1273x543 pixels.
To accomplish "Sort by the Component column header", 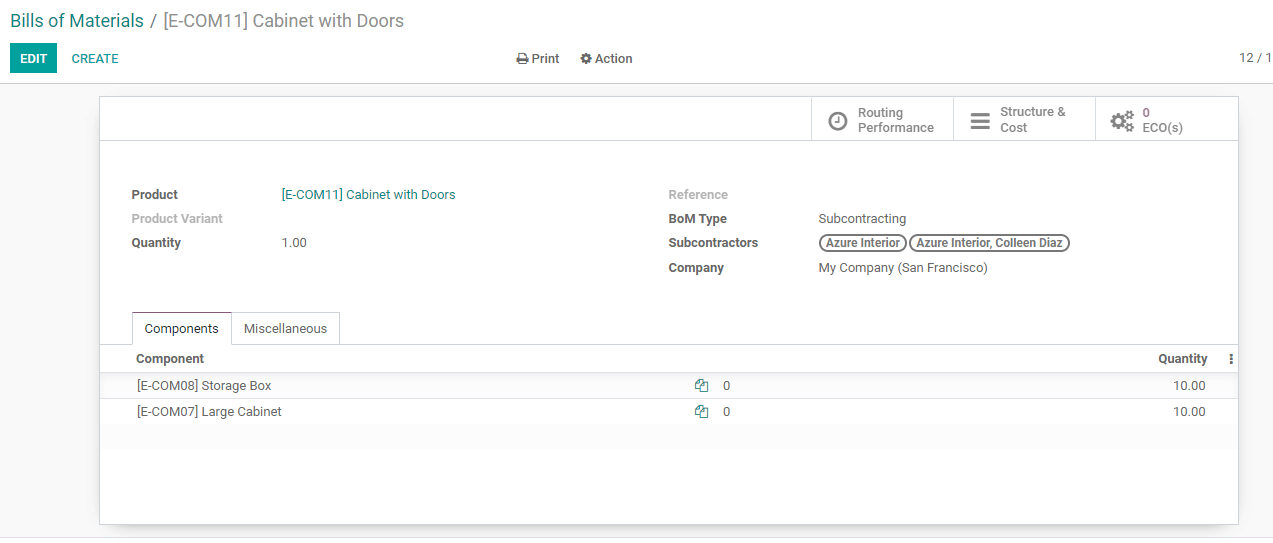I will coord(170,359).
